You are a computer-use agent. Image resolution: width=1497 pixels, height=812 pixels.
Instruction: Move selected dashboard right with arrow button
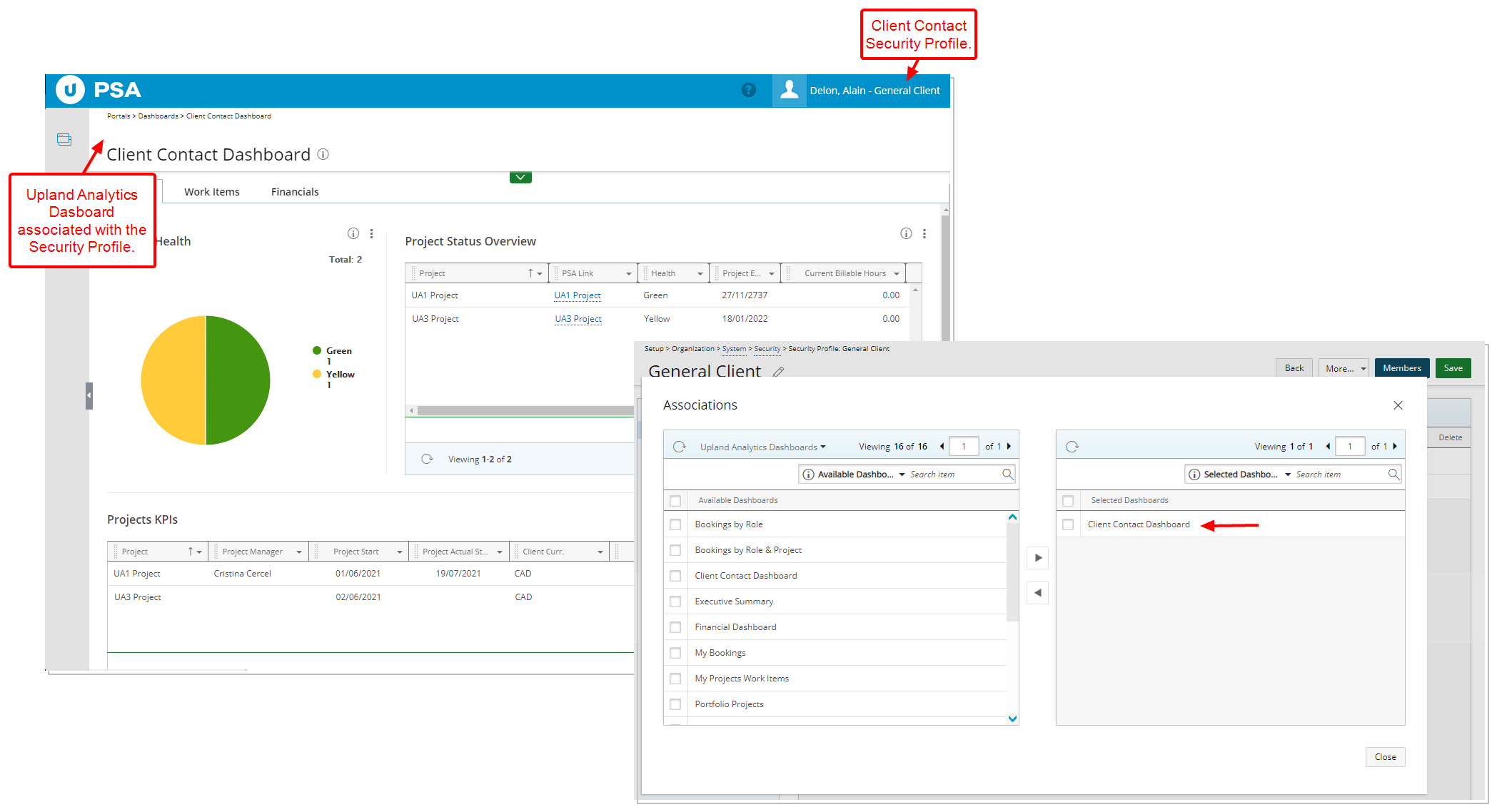(x=1038, y=558)
